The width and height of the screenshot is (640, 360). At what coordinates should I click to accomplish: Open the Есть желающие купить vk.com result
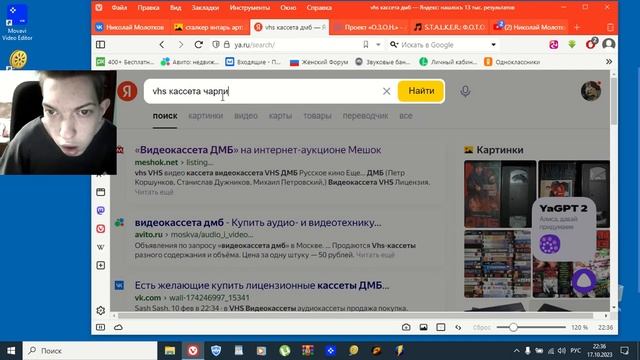[x=262, y=285]
